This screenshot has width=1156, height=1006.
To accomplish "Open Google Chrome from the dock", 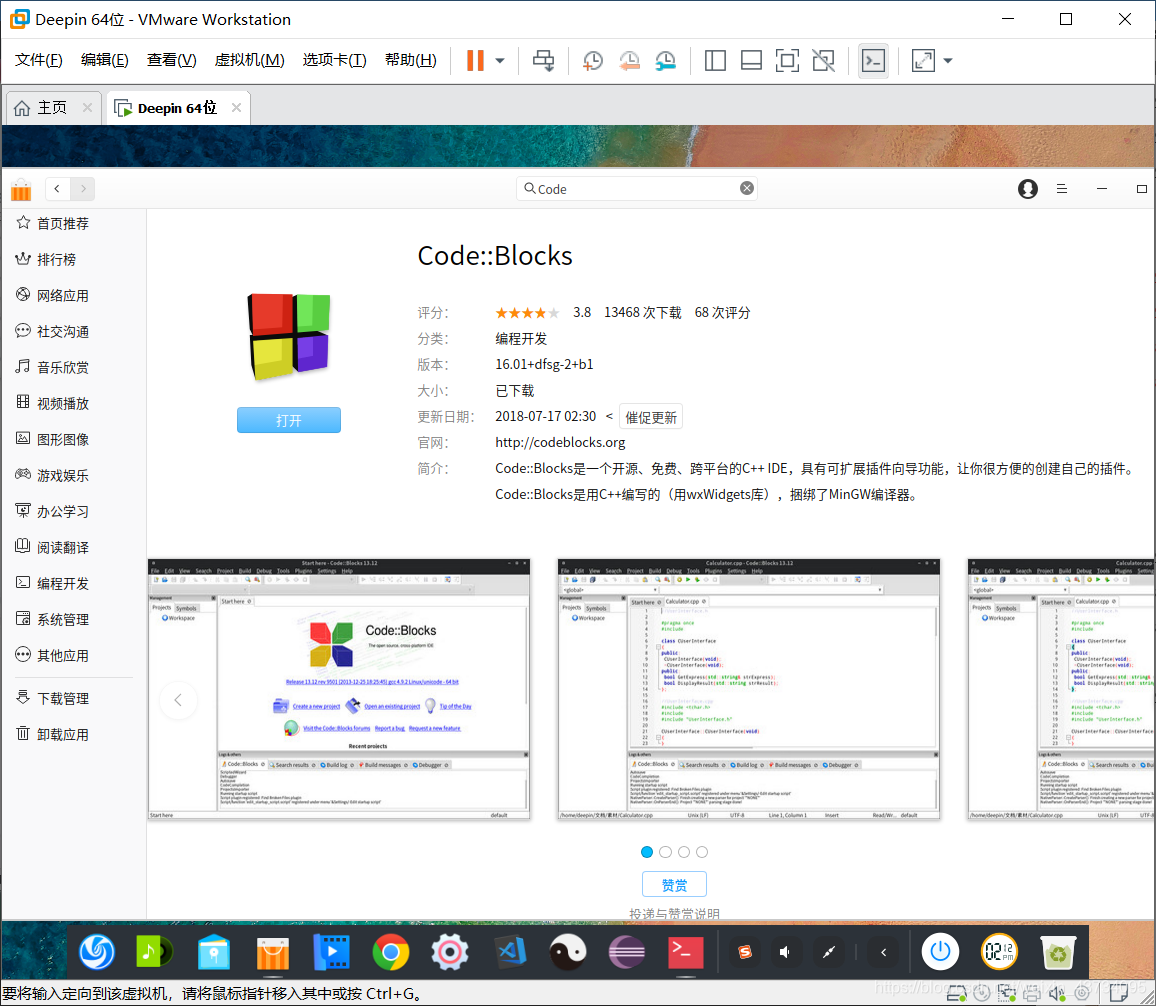I will (x=391, y=951).
